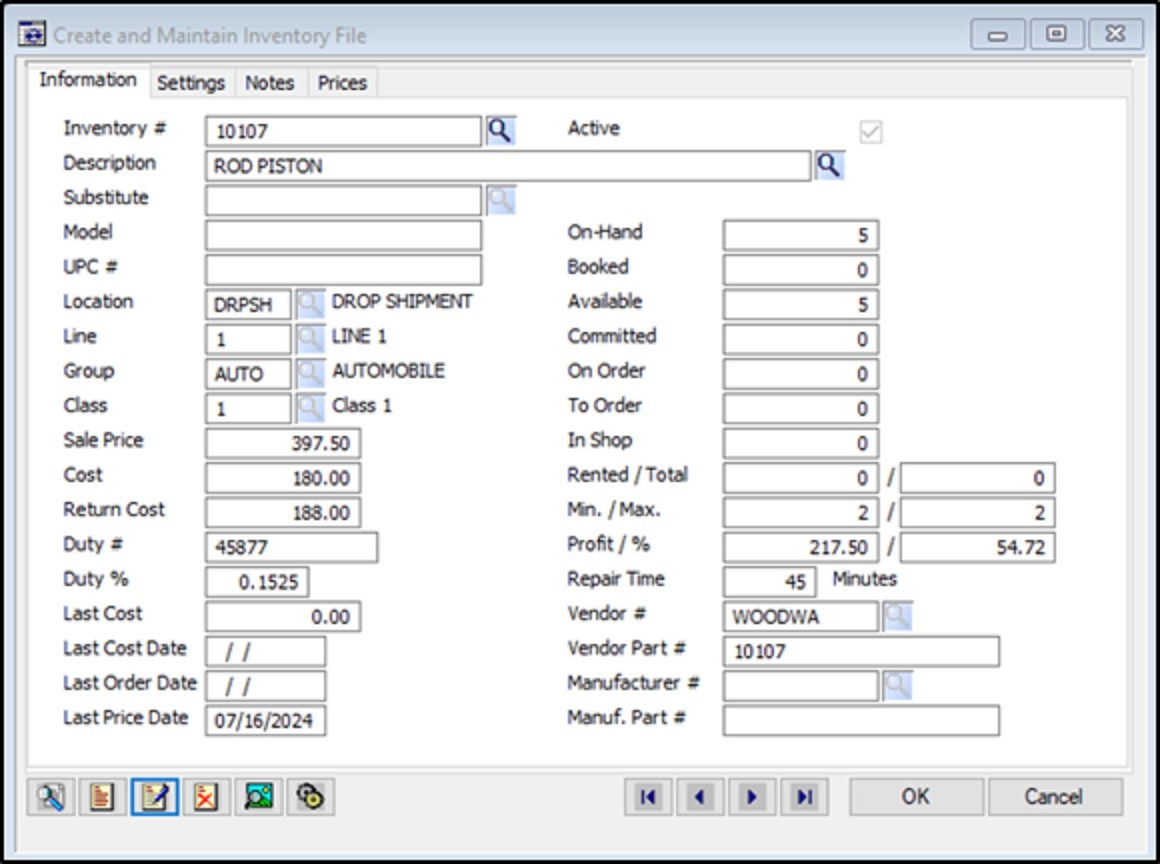
Task: Click the Last Cost field 0.00
Action: (283, 616)
